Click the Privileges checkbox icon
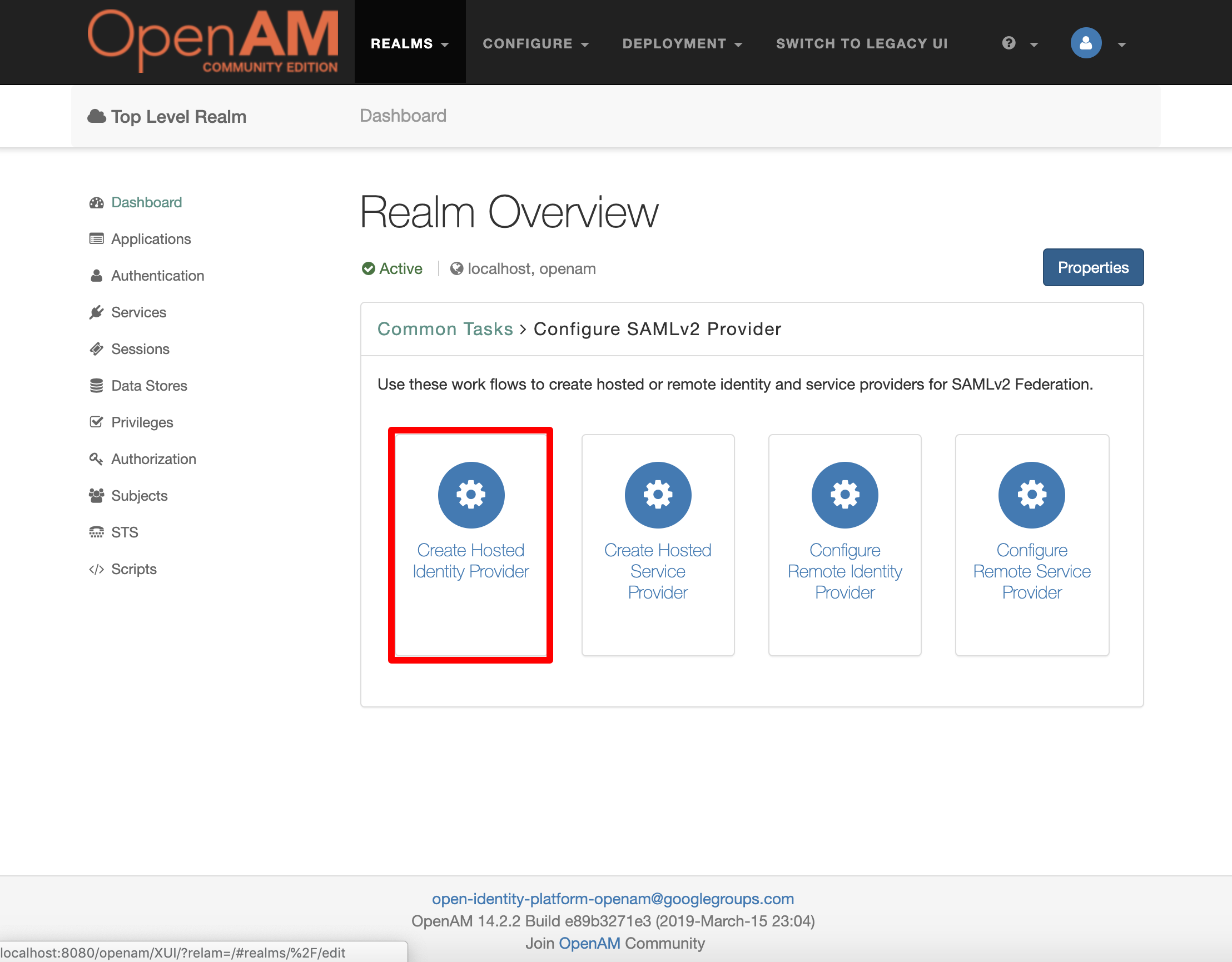The height and width of the screenshot is (962, 1232). 97,422
